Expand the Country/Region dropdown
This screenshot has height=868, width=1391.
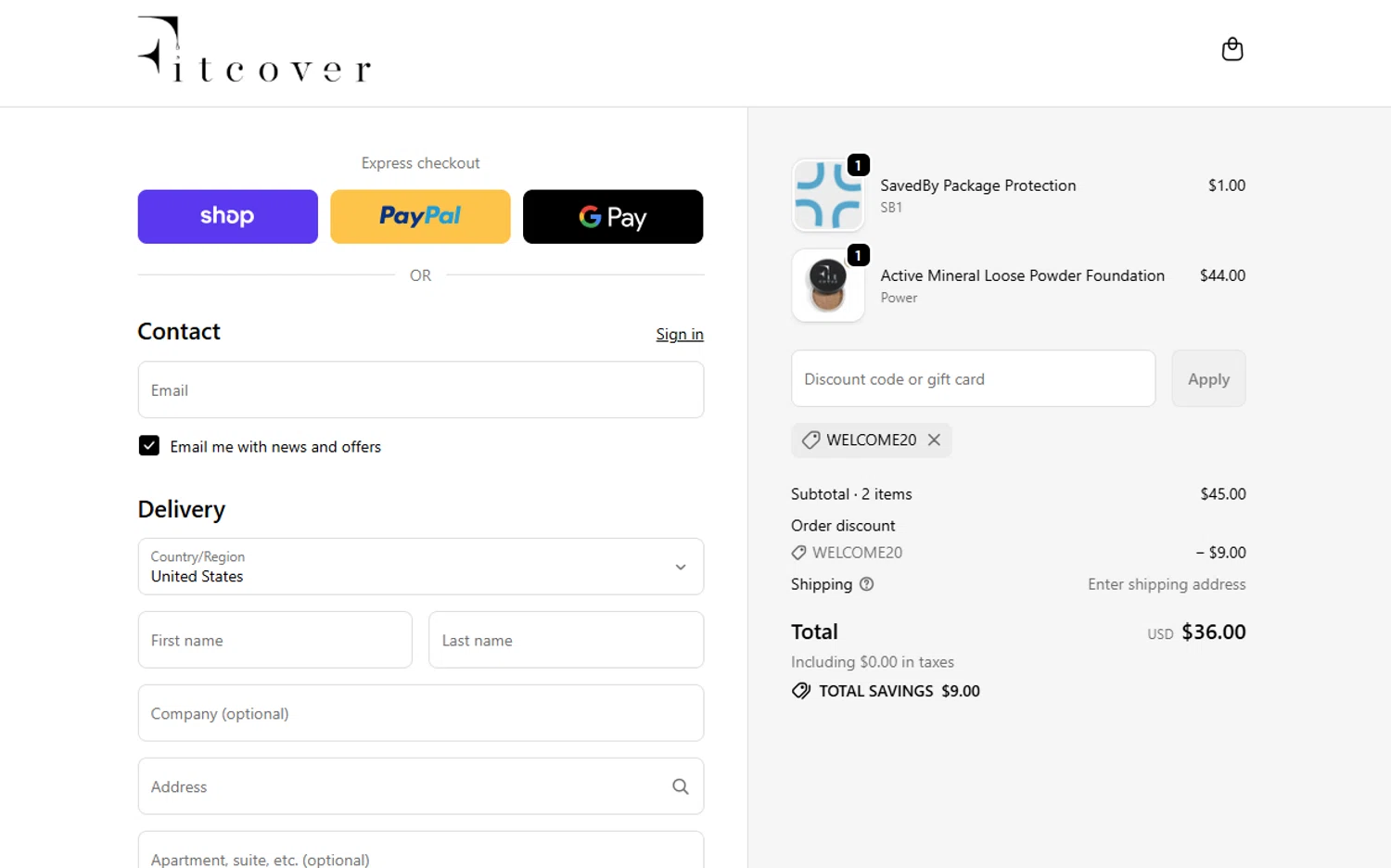click(x=421, y=567)
